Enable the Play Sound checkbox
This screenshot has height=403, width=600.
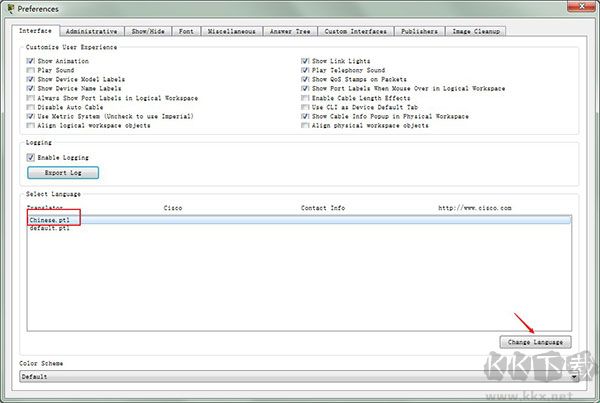(x=30, y=71)
